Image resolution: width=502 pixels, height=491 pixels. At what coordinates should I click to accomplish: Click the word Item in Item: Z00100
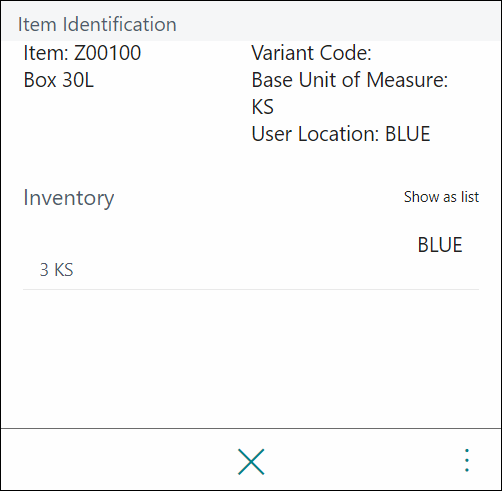[46, 53]
